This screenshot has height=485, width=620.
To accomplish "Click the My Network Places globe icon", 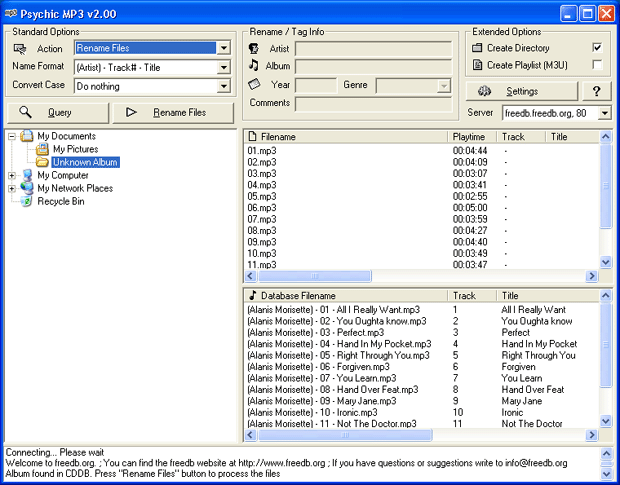I will pyautogui.click(x=27, y=188).
